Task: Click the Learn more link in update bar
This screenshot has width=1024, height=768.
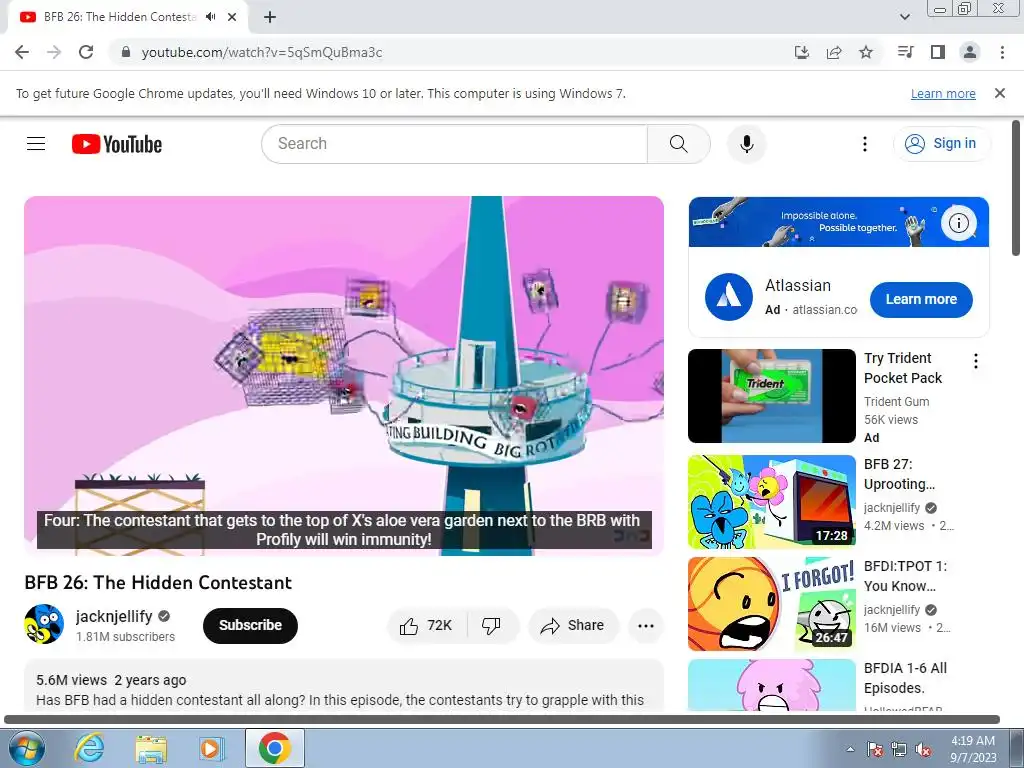Action: click(943, 93)
